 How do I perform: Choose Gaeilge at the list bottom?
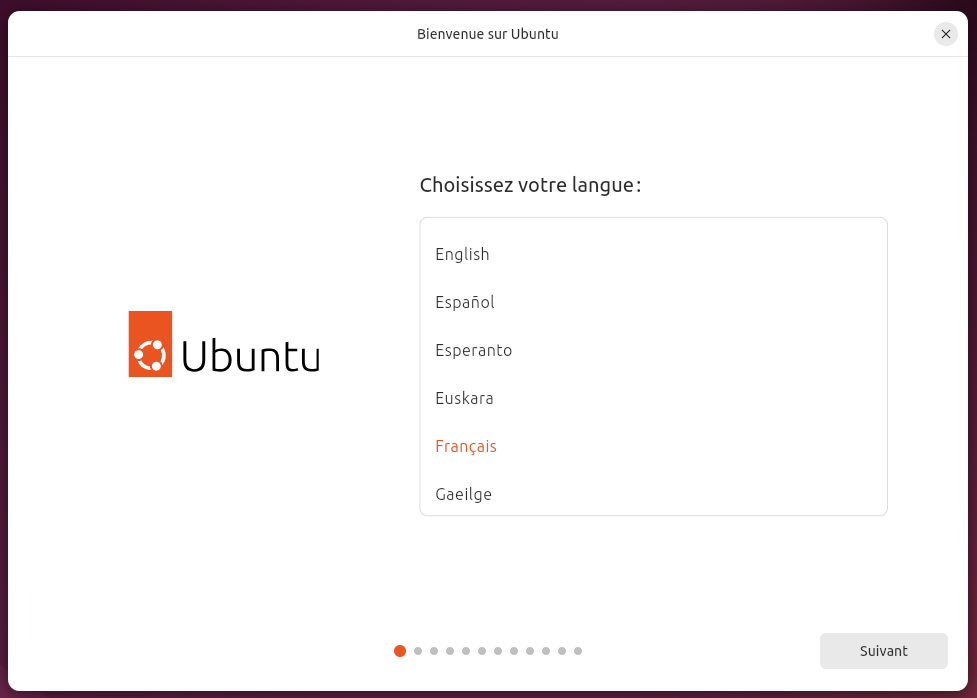click(653, 493)
